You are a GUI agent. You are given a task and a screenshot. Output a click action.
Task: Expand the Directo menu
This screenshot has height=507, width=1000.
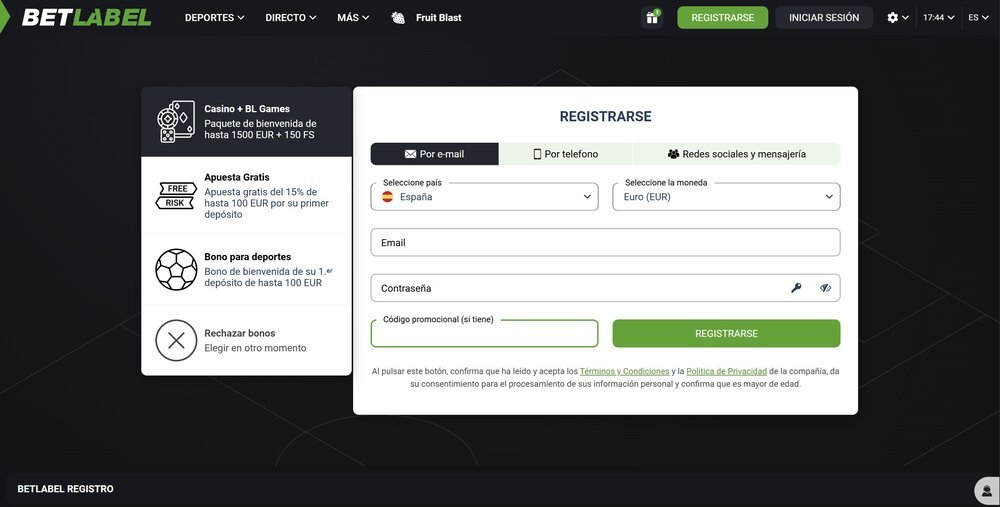[291, 18]
